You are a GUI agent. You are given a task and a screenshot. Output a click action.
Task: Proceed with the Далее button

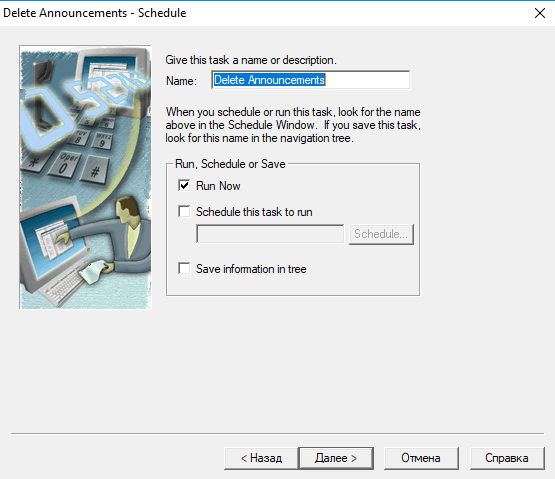point(336,458)
